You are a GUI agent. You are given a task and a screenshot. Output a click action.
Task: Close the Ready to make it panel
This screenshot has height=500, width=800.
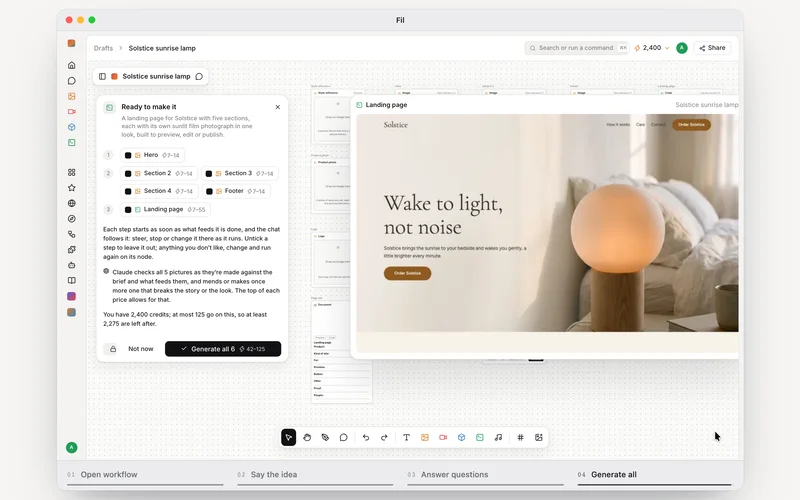278,107
